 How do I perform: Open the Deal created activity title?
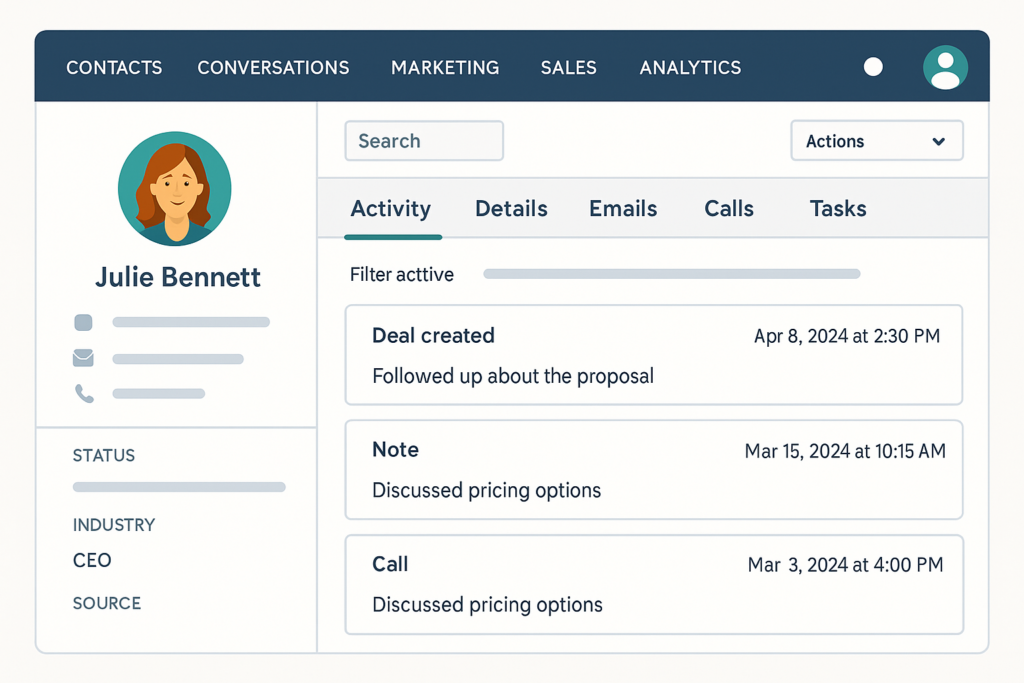(433, 336)
